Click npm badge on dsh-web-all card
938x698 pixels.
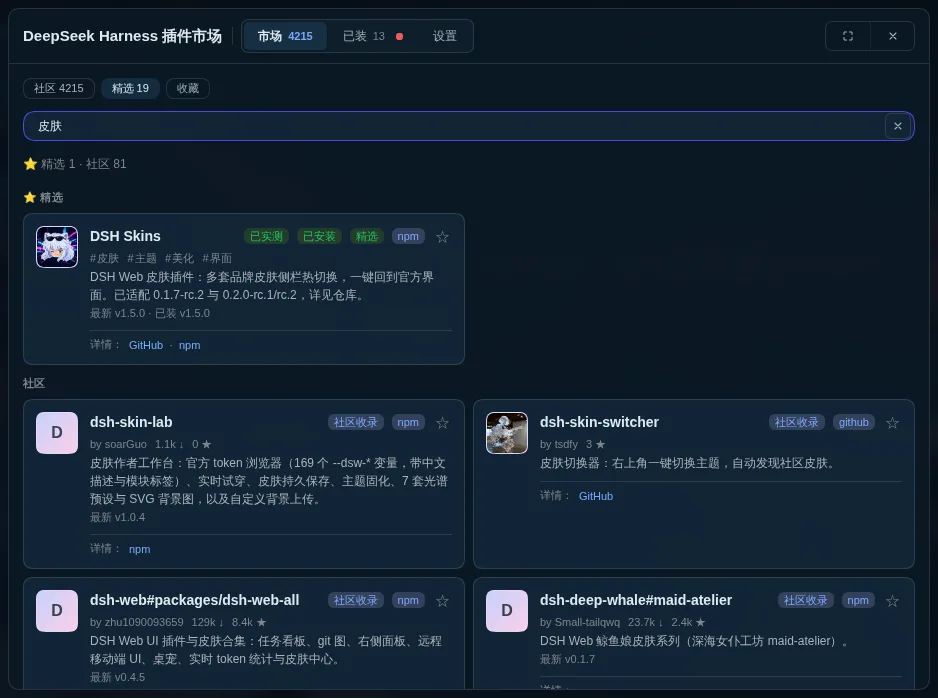pos(408,600)
